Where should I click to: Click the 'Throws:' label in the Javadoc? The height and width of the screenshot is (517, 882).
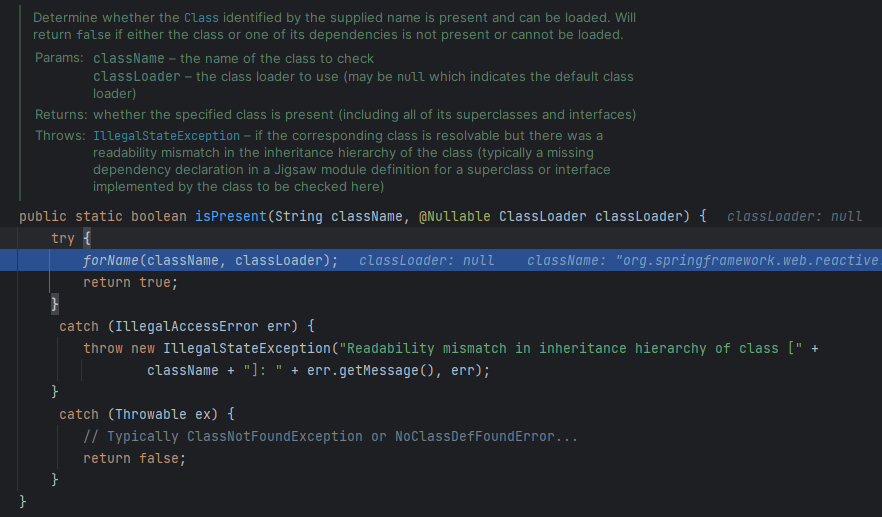click(x=60, y=136)
